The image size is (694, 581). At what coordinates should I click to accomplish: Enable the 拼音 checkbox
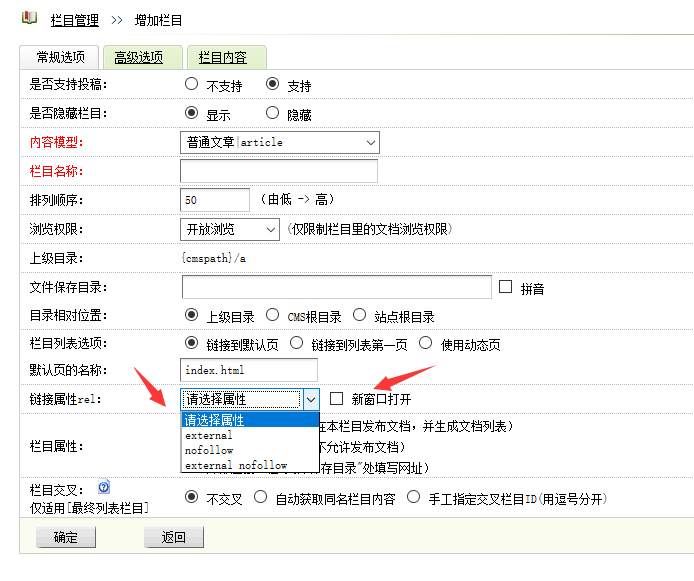505,287
